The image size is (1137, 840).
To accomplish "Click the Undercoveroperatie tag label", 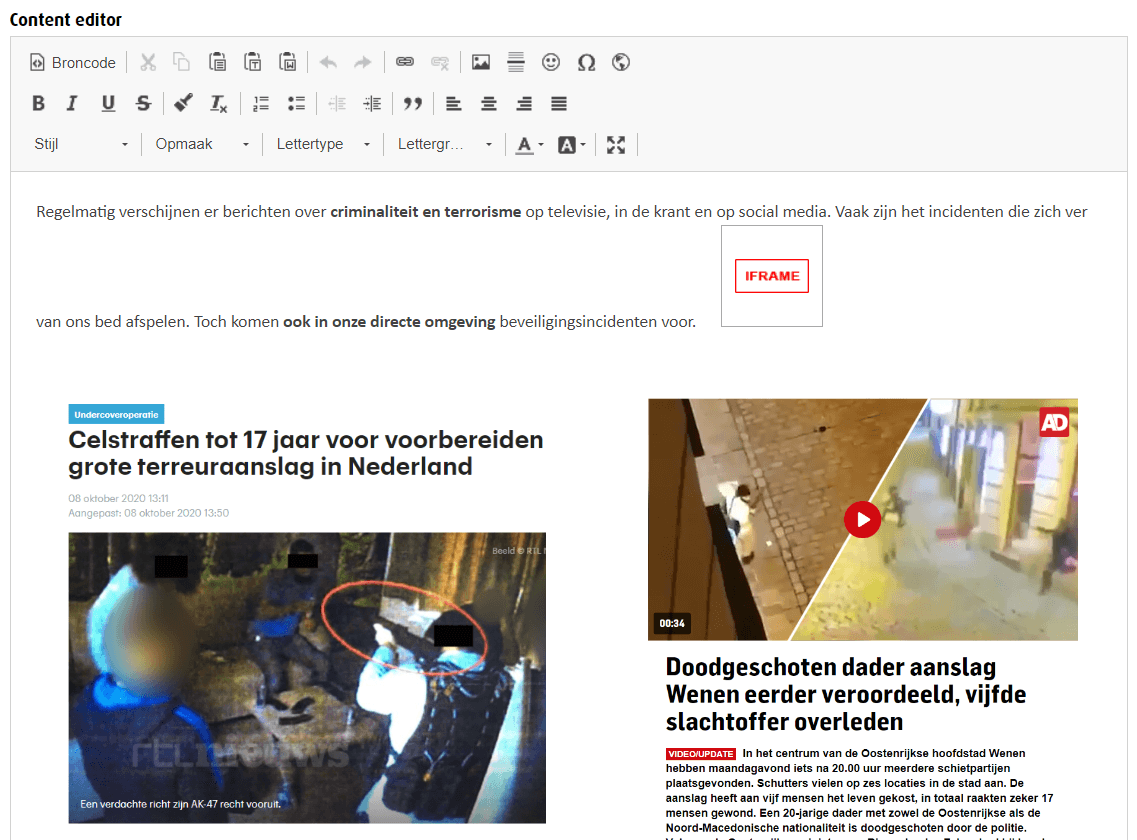I will 116,414.
